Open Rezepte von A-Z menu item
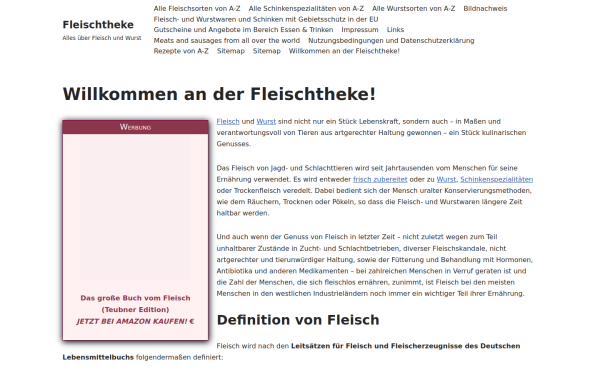The image size is (600, 375). pyautogui.click(x=181, y=51)
